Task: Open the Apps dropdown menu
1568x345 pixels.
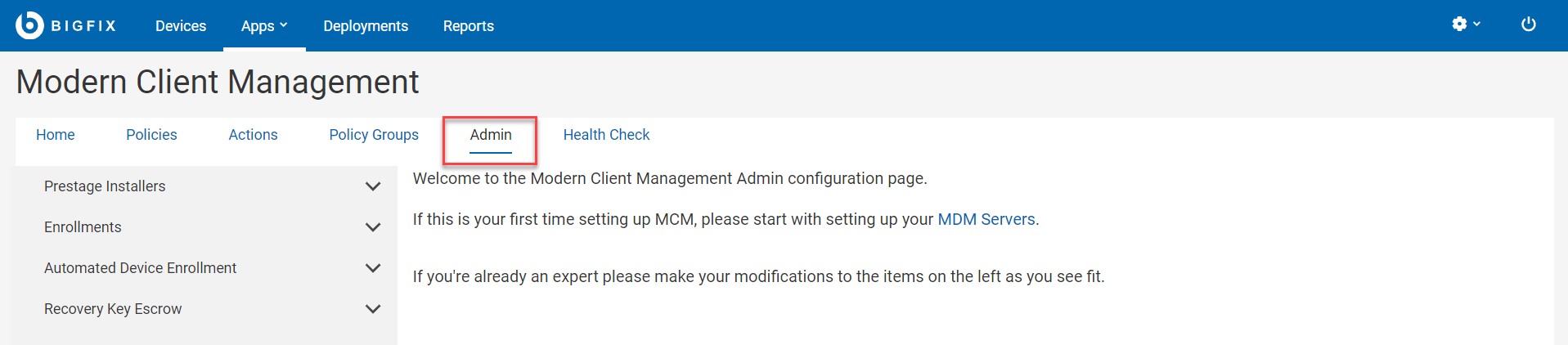Action: [264, 26]
